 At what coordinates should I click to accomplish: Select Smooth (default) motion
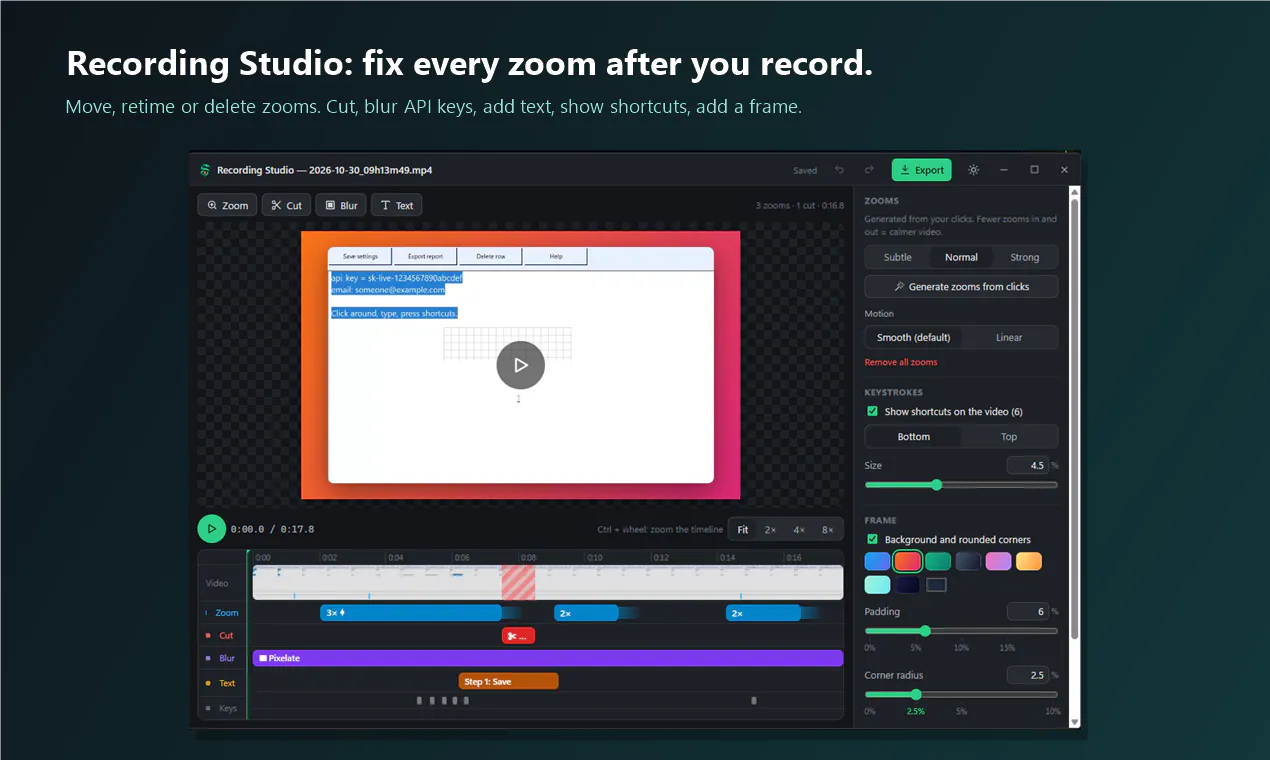click(x=913, y=337)
